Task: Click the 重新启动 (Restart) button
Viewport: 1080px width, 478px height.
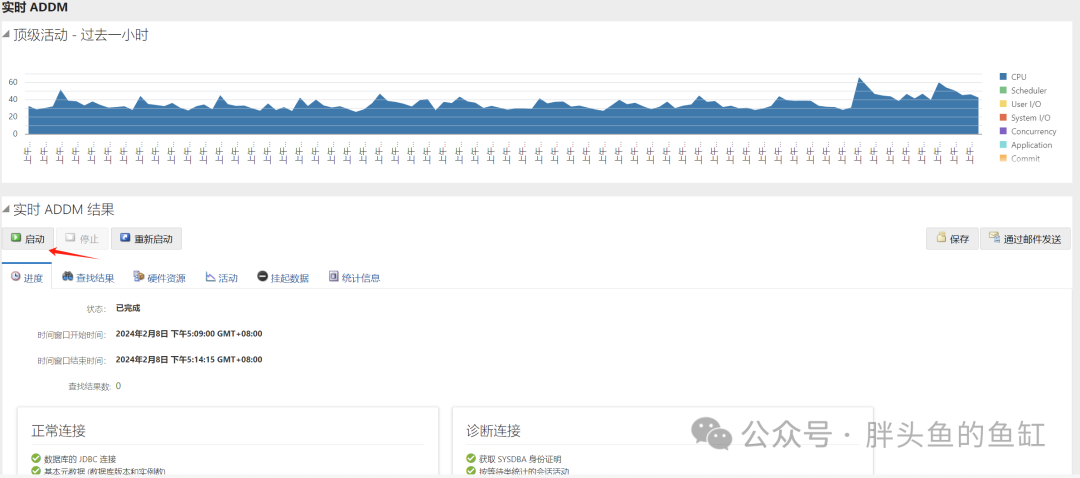Action: [x=147, y=239]
